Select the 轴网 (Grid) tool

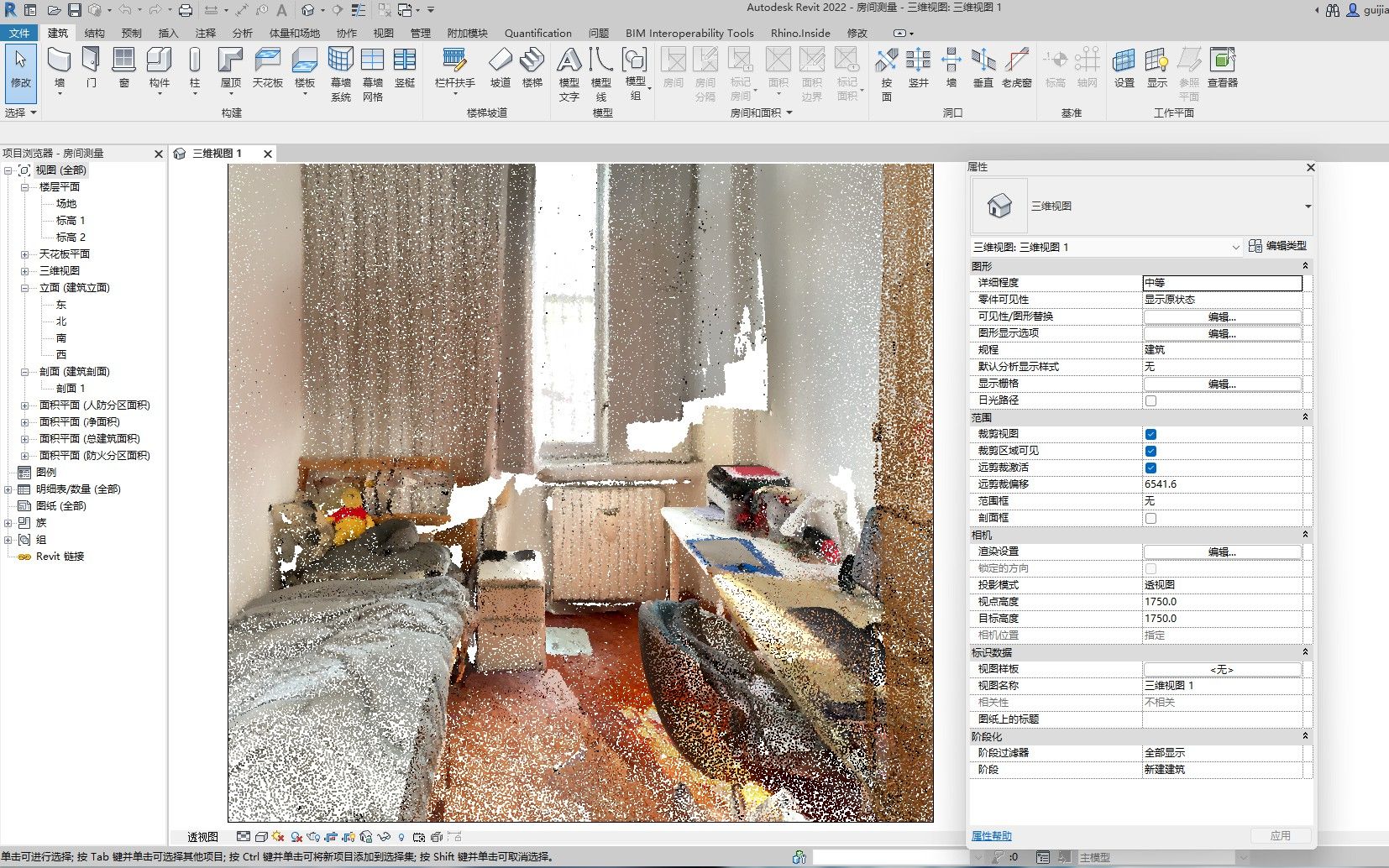coord(1087,65)
